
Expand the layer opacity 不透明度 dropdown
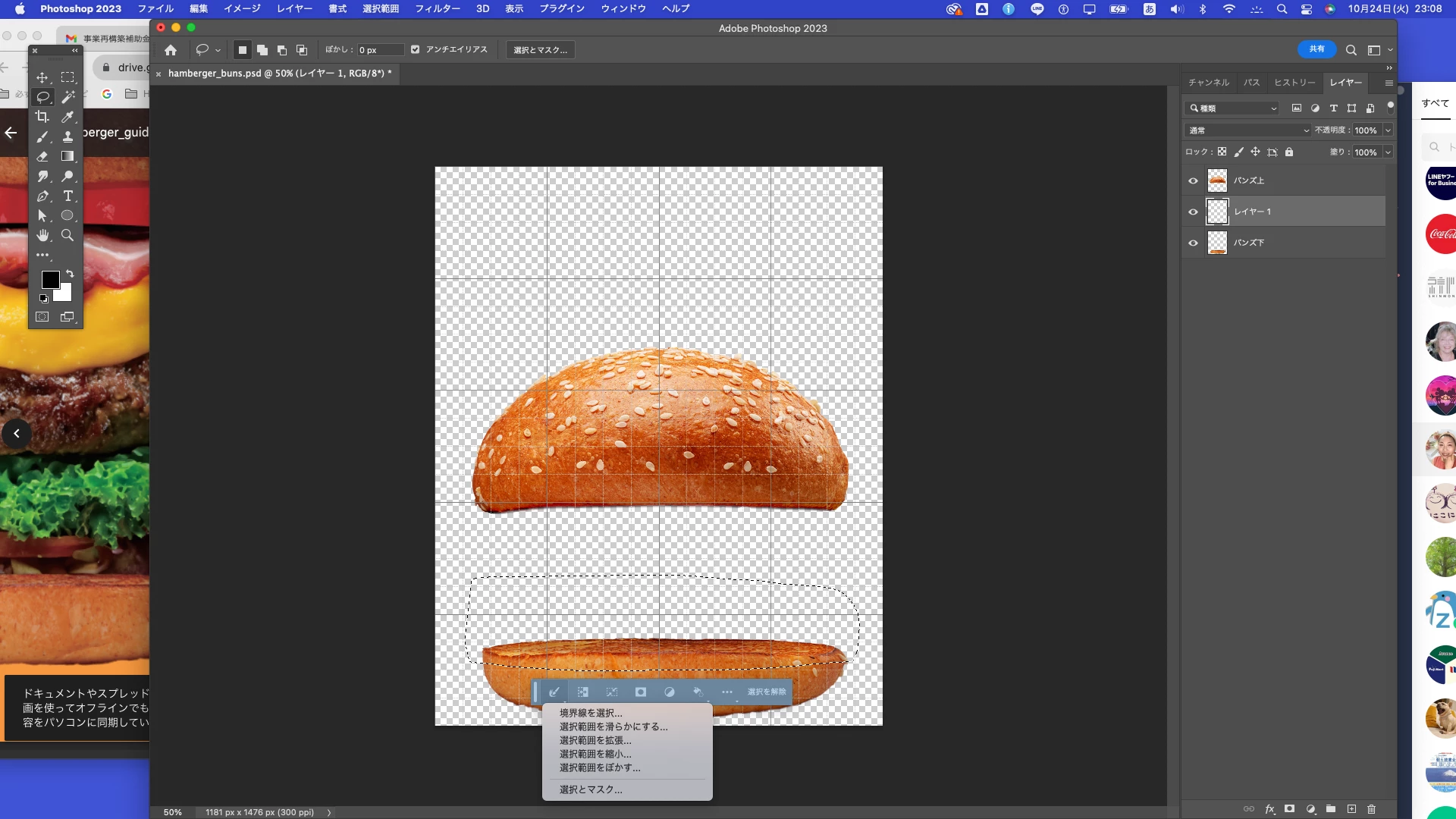point(1388,130)
